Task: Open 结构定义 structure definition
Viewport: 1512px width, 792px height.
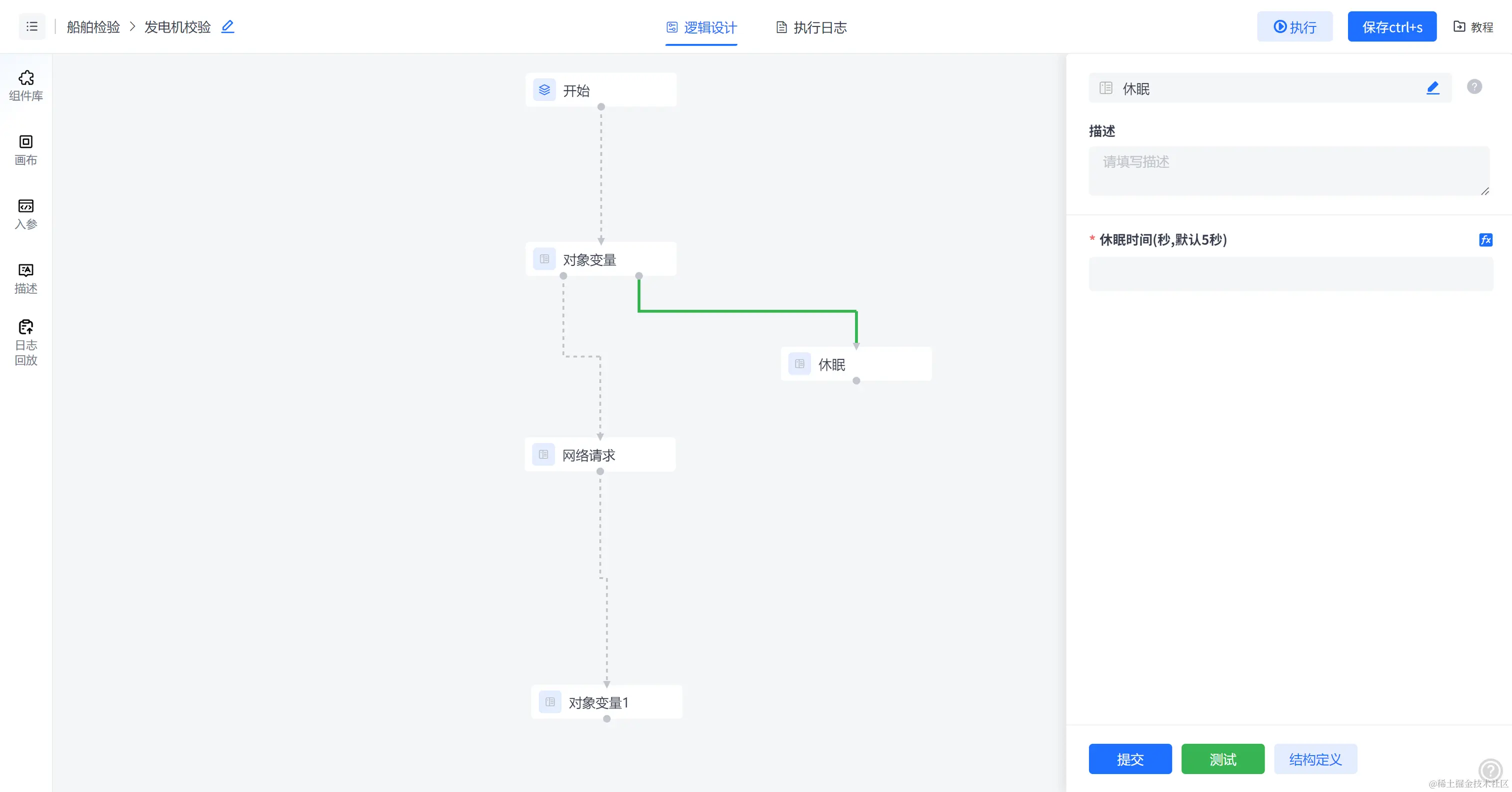Action: coord(1315,759)
